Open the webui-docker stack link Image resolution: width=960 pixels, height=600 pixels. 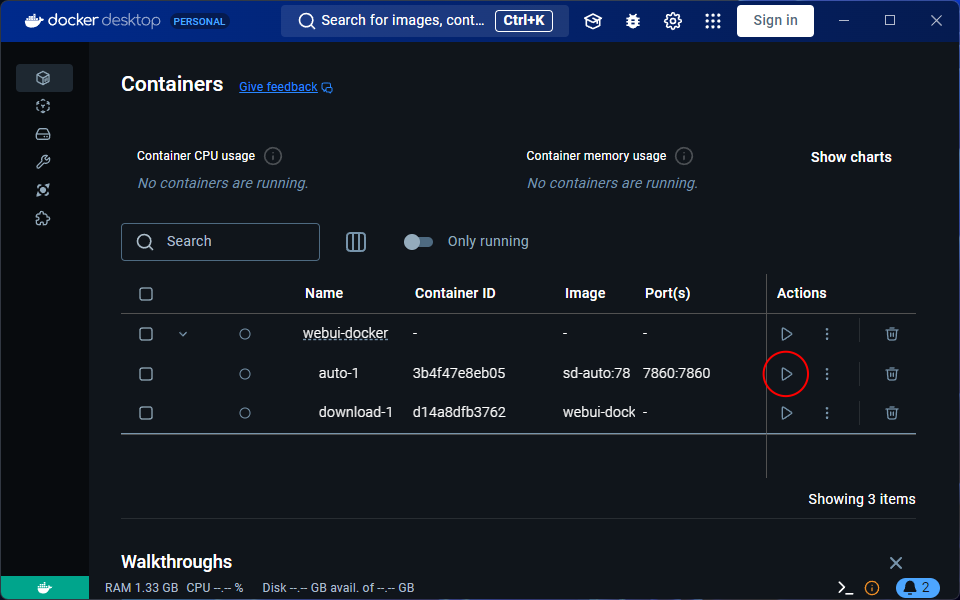pos(345,333)
